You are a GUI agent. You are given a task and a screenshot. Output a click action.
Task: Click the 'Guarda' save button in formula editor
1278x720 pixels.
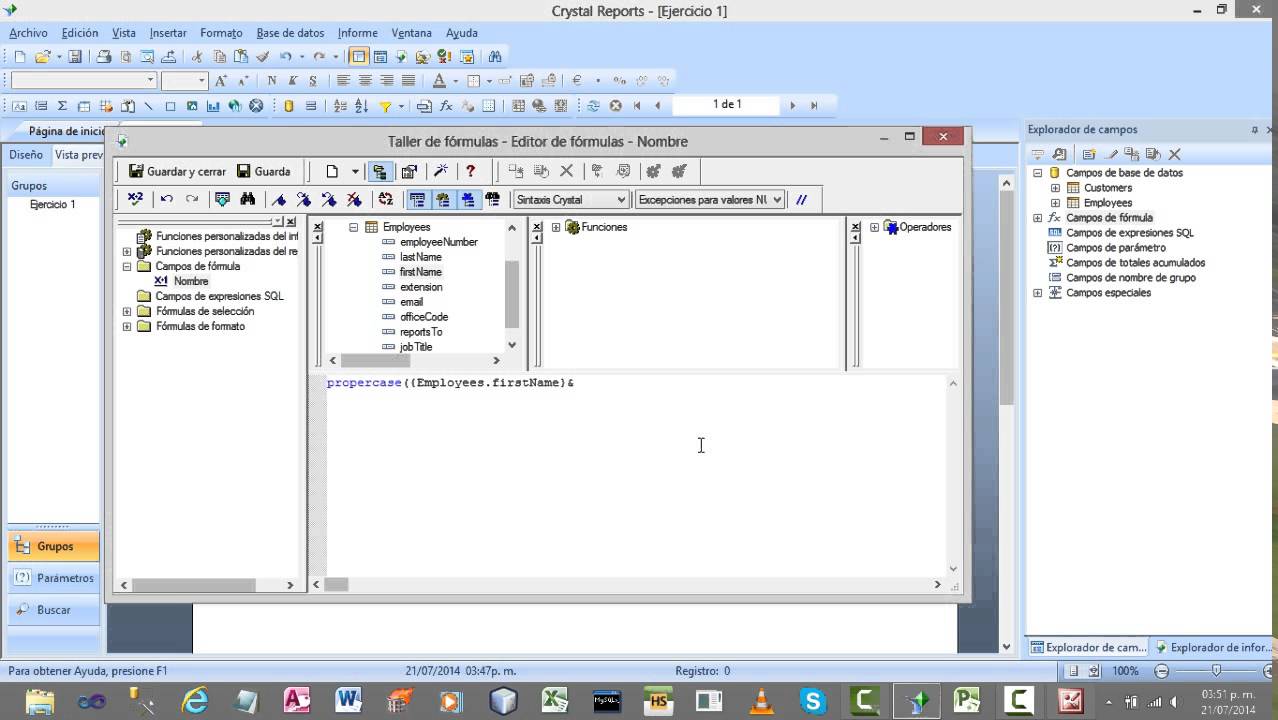tap(264, 171)
